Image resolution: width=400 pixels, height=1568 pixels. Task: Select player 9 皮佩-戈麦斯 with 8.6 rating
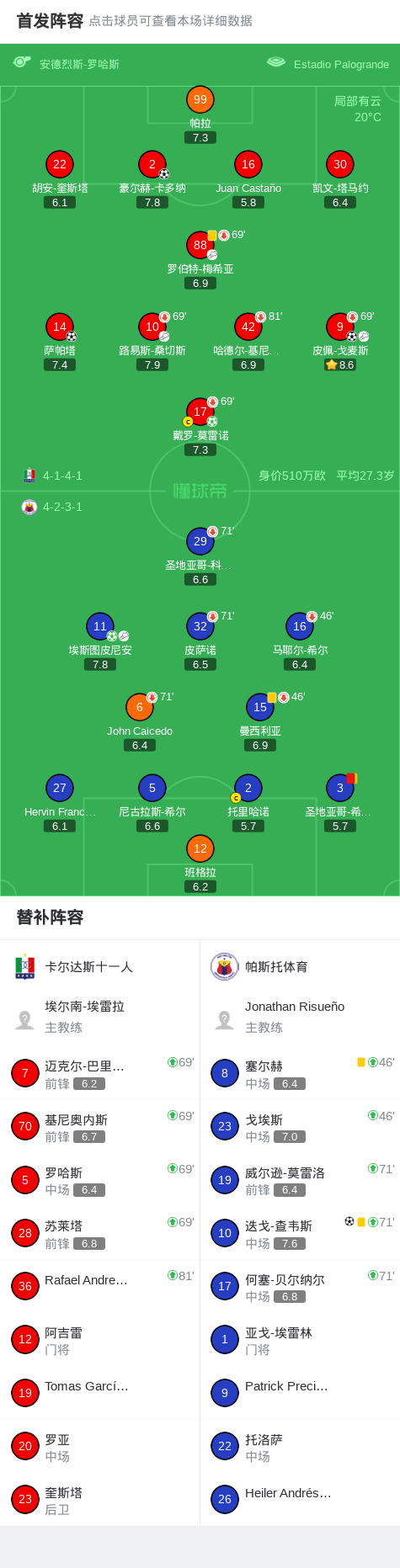340,327
